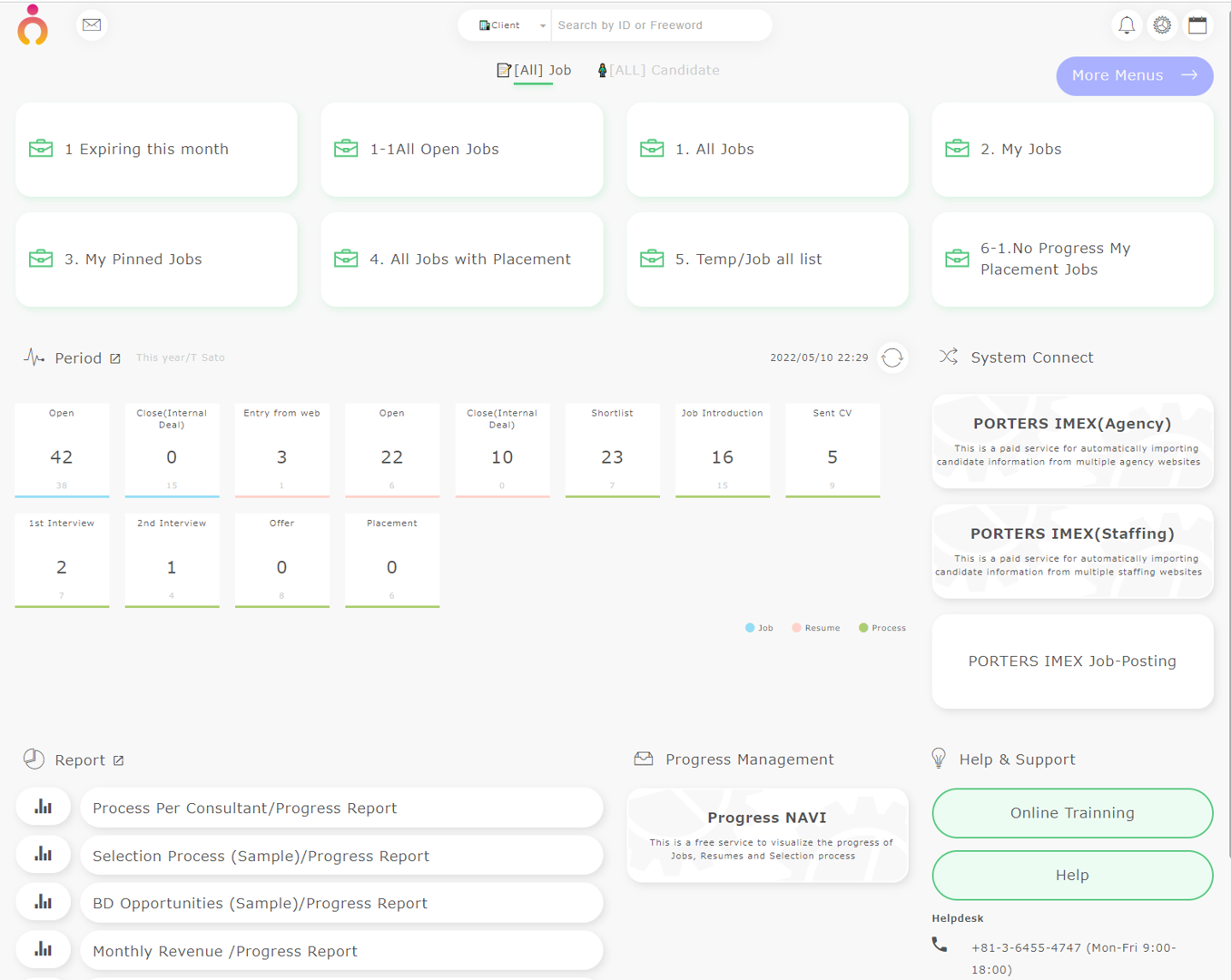The width and height of the screenshot is (1231, 980).
Task: Open Period in a new window
Action: (115, 358)
